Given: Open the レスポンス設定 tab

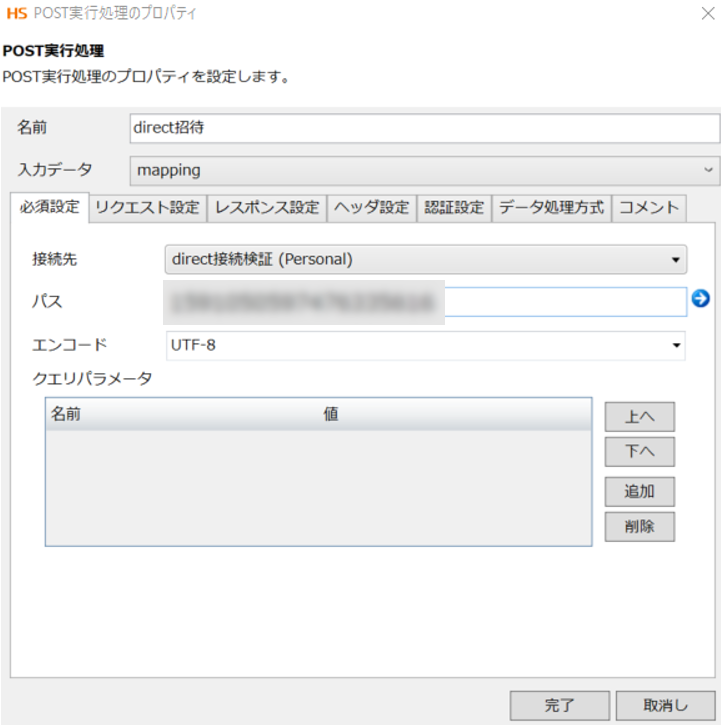Looking at the screenshot, I should click(x=267, y=208).
